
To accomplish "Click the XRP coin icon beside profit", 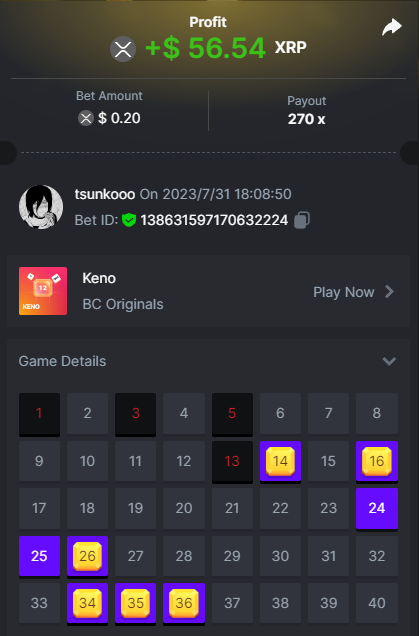I will click(123, 49).
